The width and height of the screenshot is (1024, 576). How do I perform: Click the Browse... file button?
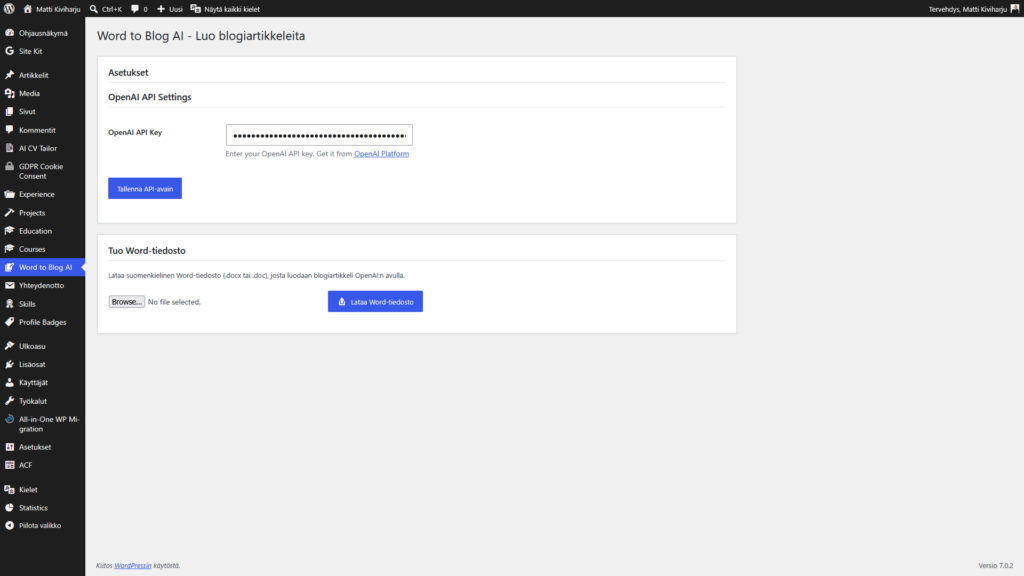127,302
